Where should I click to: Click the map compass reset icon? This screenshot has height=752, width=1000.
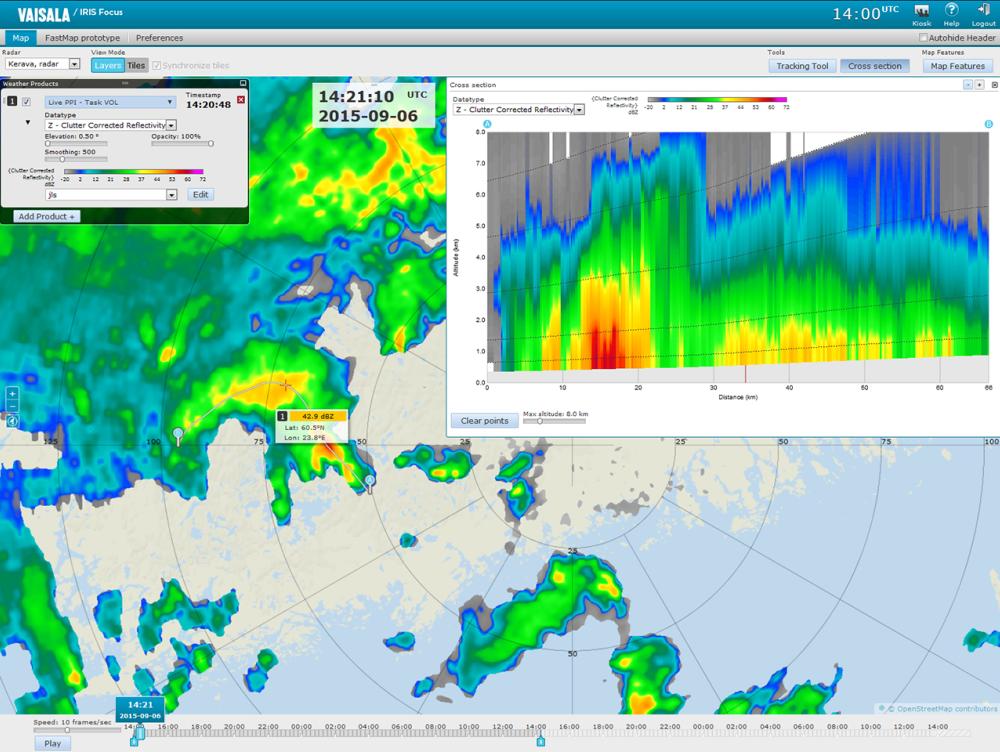click(x=12, y=422)
